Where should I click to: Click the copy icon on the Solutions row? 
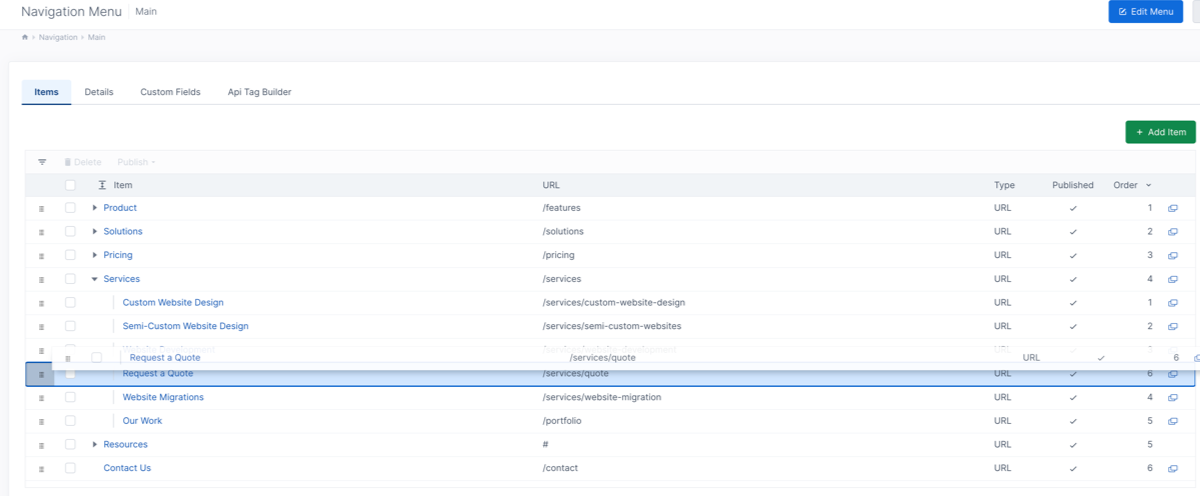coord(1173,232)
